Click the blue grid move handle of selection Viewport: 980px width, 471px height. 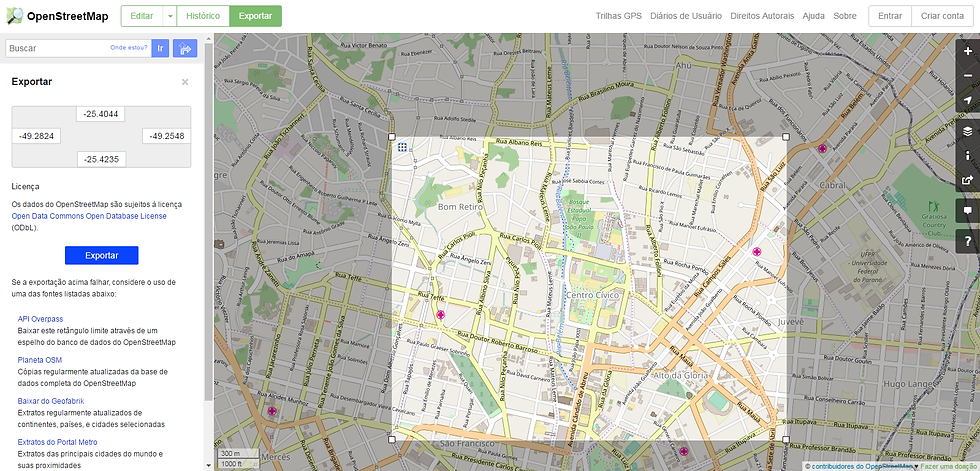[x=402, y=146]
